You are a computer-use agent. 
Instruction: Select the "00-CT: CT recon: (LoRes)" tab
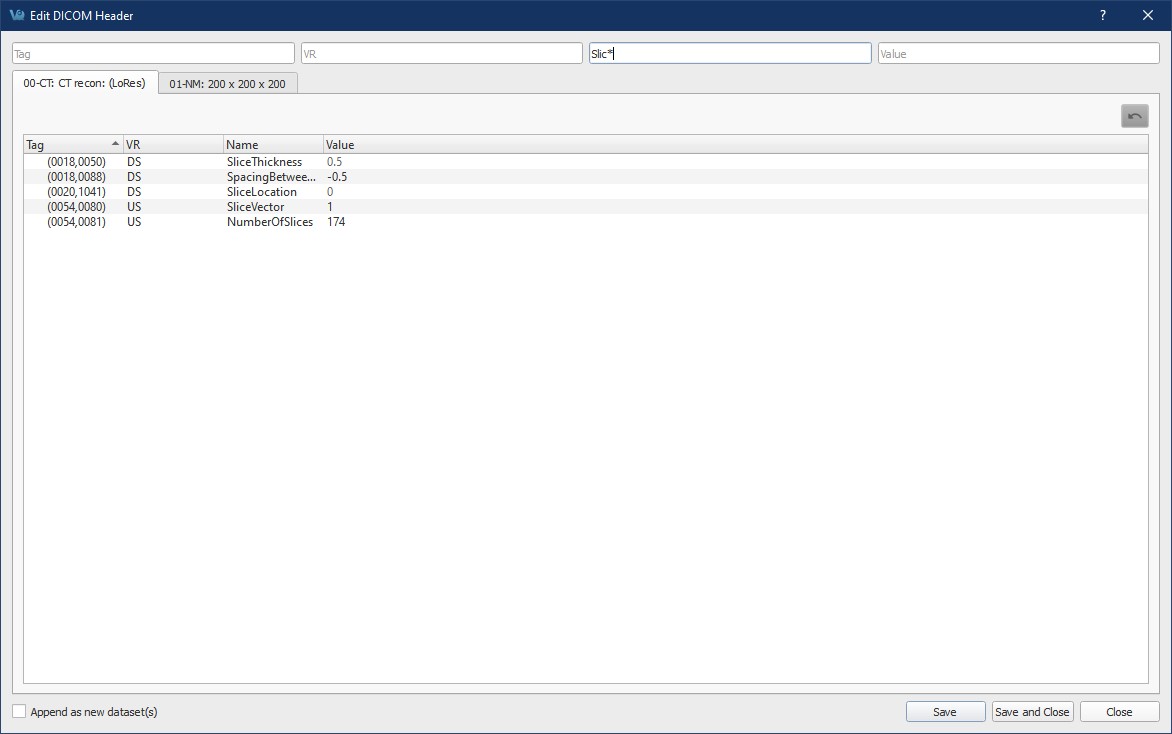click(84, 83)
